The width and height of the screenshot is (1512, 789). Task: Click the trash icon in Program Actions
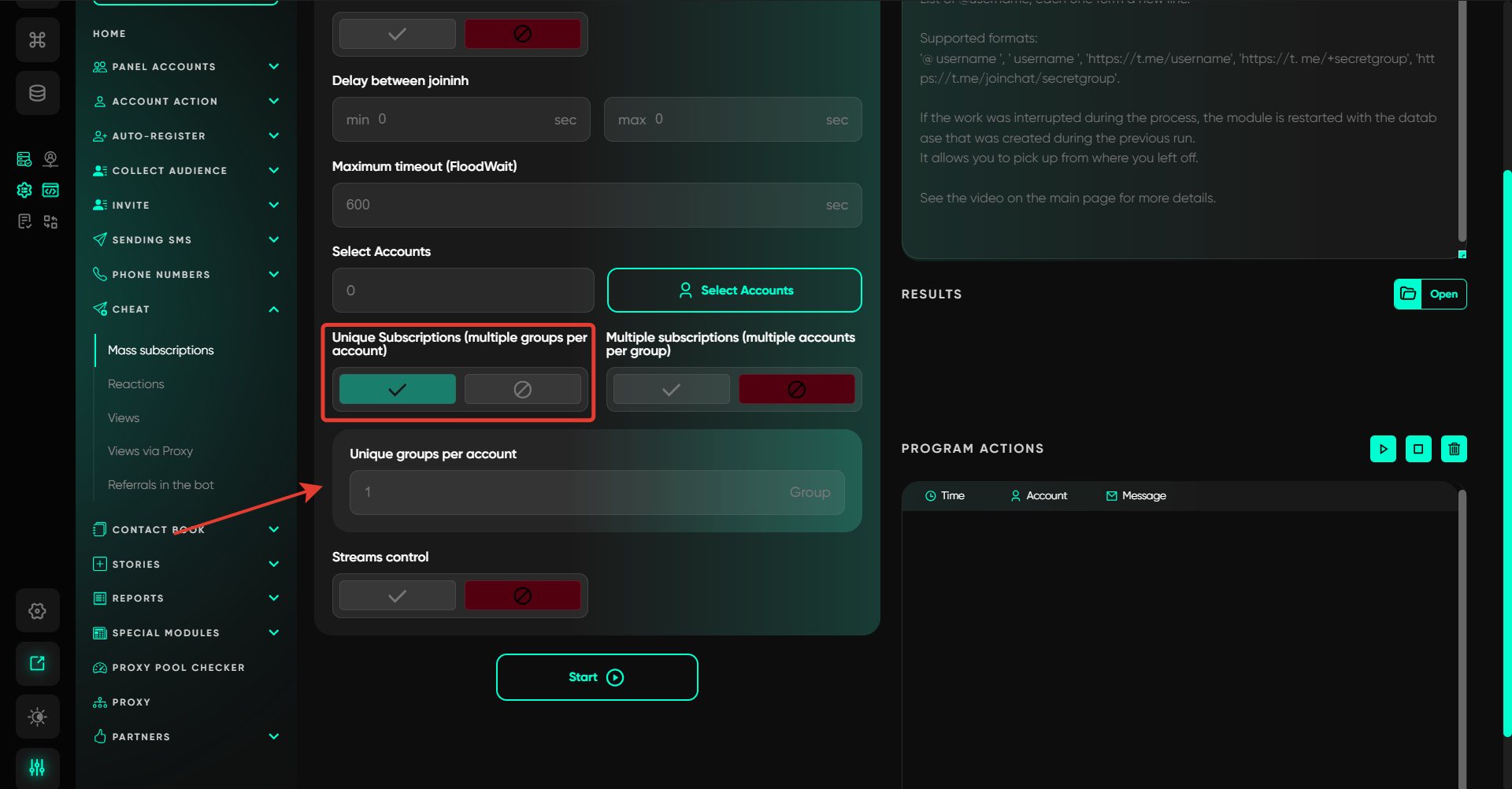click(1454, 449)
